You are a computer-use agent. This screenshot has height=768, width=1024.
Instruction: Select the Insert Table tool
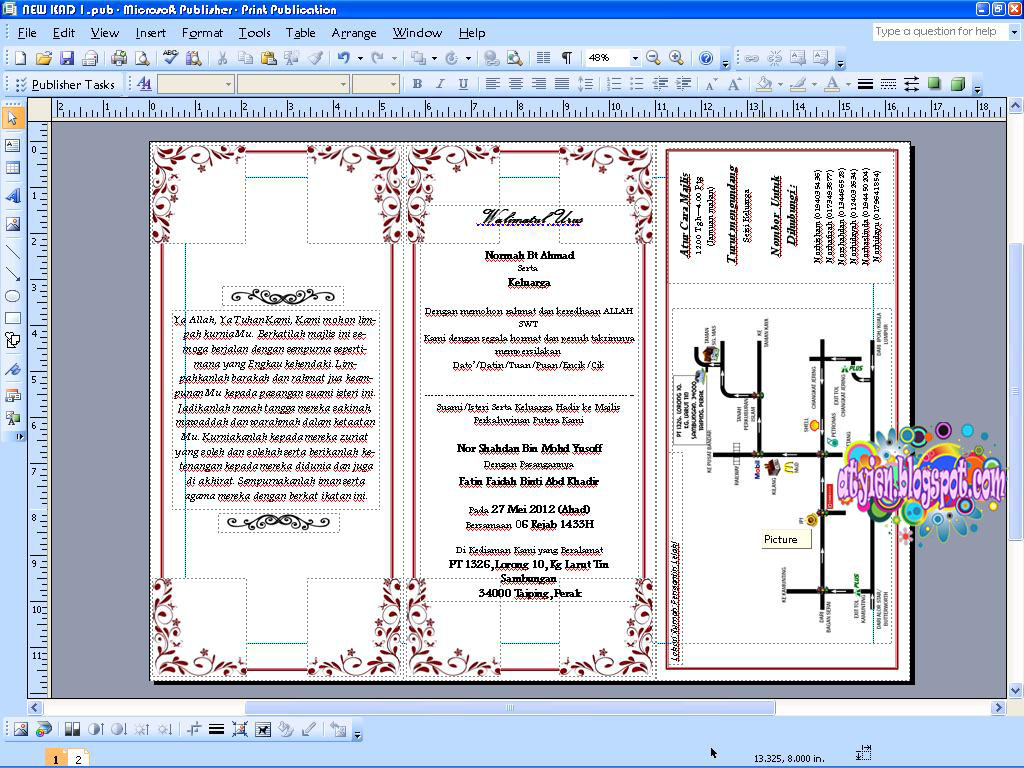point(12,168)
